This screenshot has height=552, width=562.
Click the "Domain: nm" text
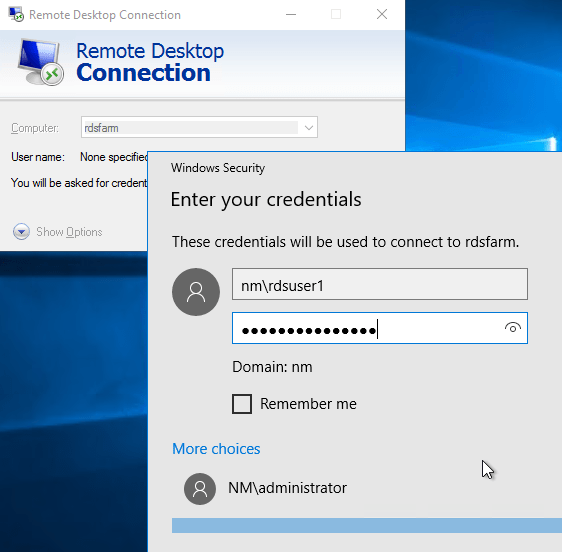pyautogui.click(x=272, y=367)
